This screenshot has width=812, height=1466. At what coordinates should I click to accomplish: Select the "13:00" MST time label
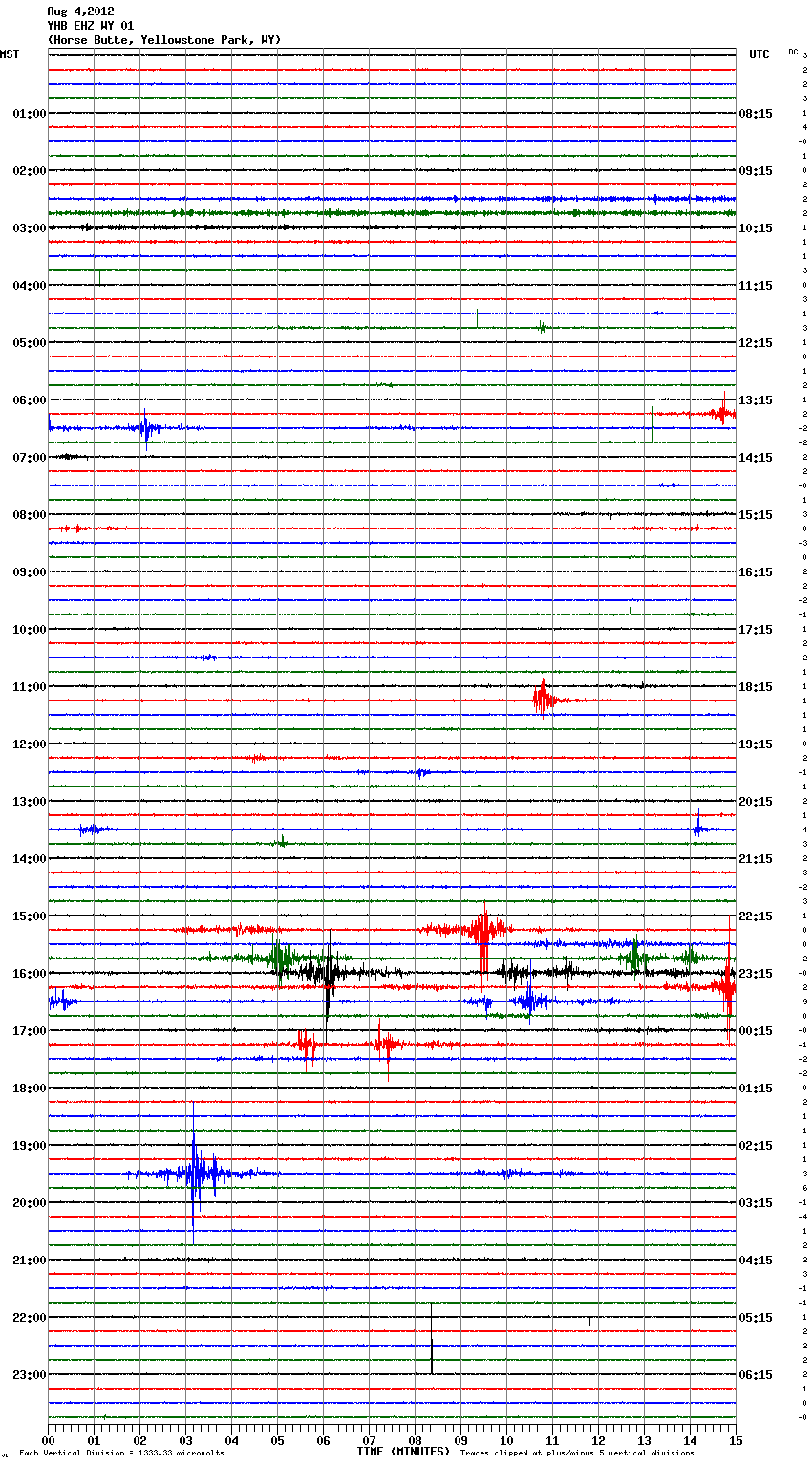[x=30, y=802]
